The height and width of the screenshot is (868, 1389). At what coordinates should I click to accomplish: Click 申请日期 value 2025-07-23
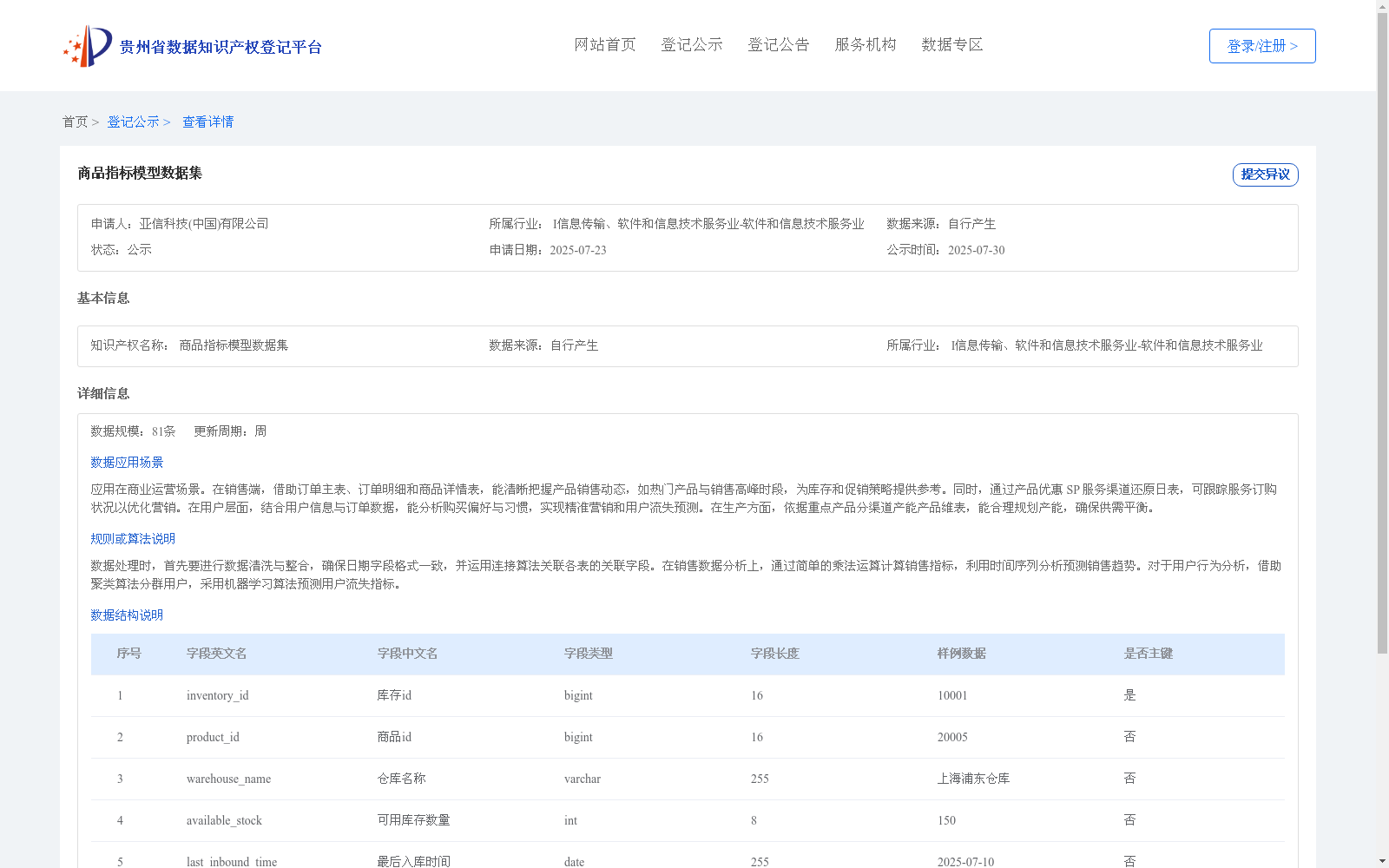tap(578, 250)
